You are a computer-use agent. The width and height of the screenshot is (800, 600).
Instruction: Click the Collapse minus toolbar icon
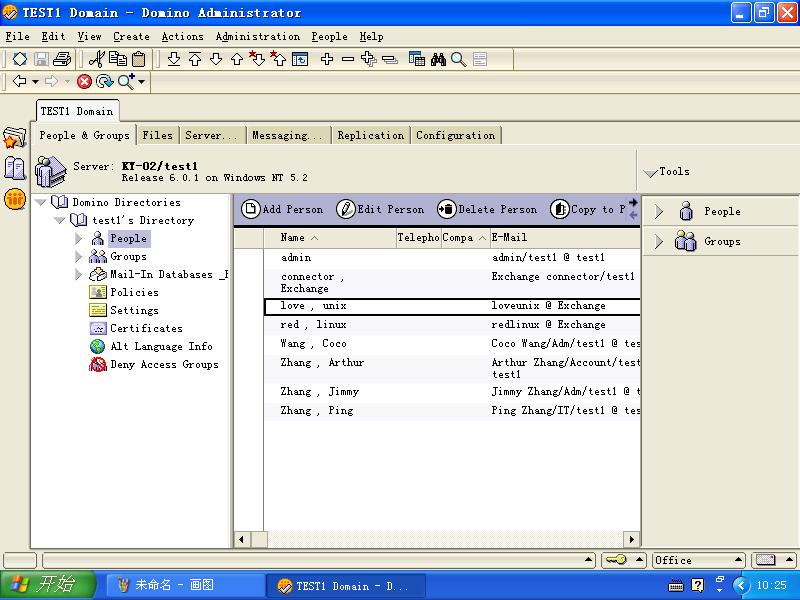click(x=348, y=59)
